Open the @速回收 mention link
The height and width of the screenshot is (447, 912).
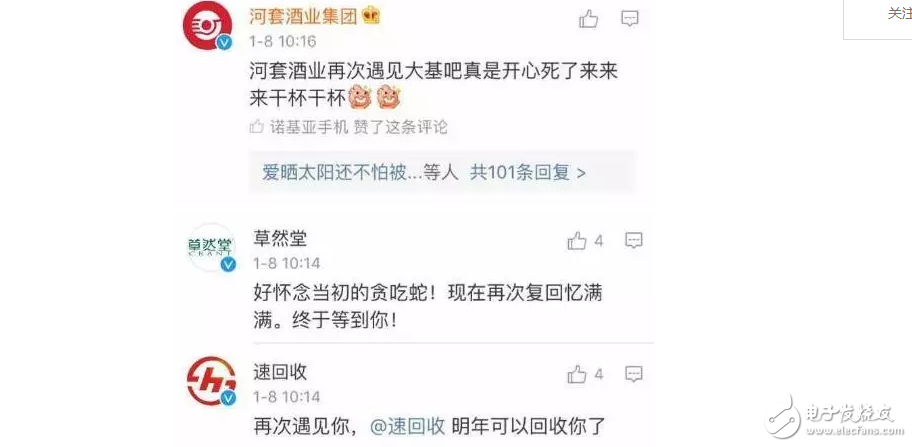(x=407, y=426)
